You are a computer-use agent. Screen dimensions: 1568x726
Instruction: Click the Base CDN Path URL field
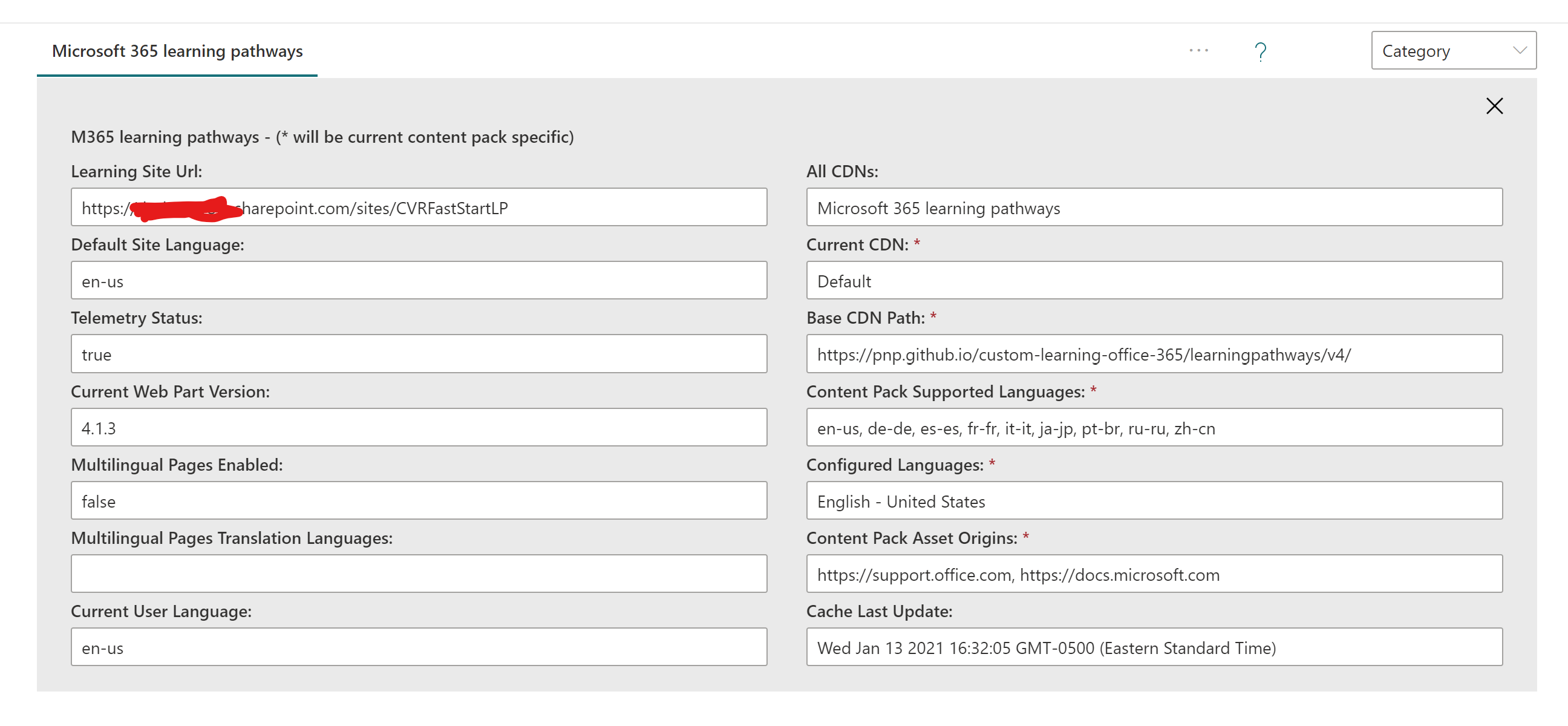tap(1155, 353)
